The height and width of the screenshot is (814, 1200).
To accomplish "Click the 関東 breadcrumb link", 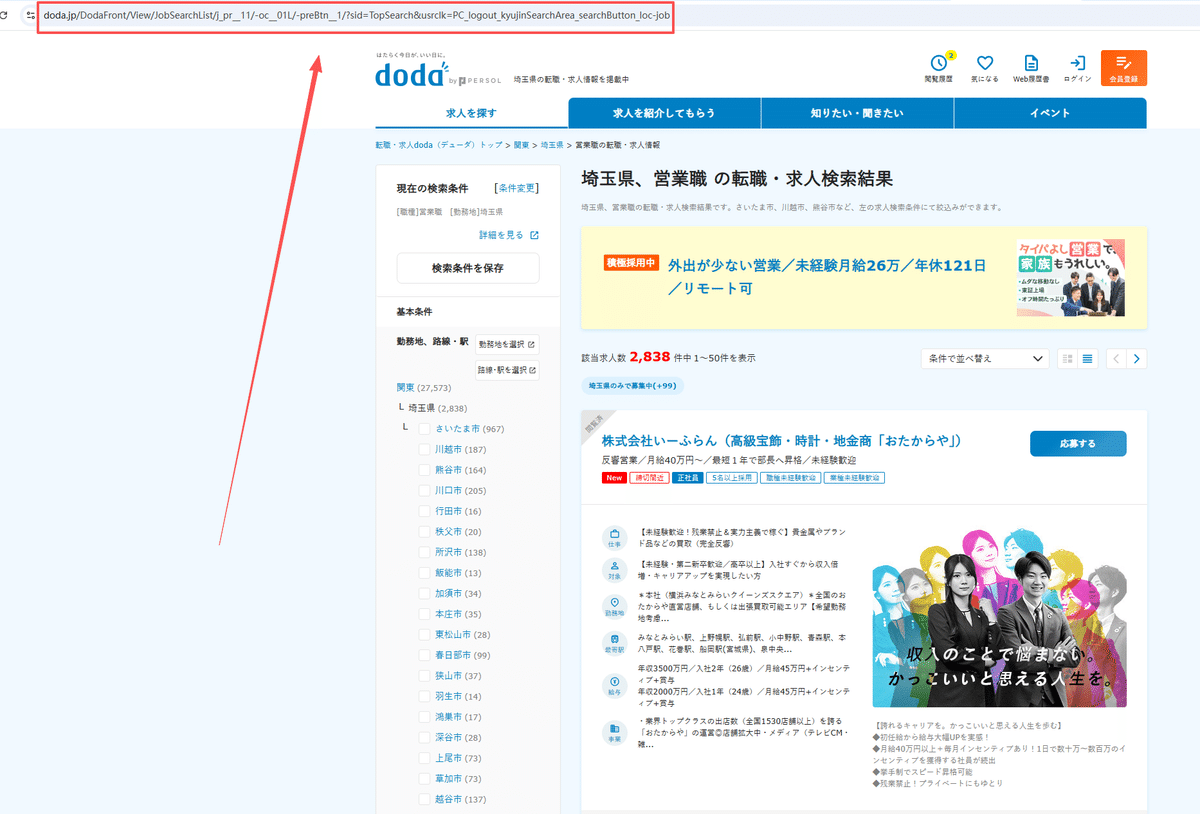I will [522, 145].
